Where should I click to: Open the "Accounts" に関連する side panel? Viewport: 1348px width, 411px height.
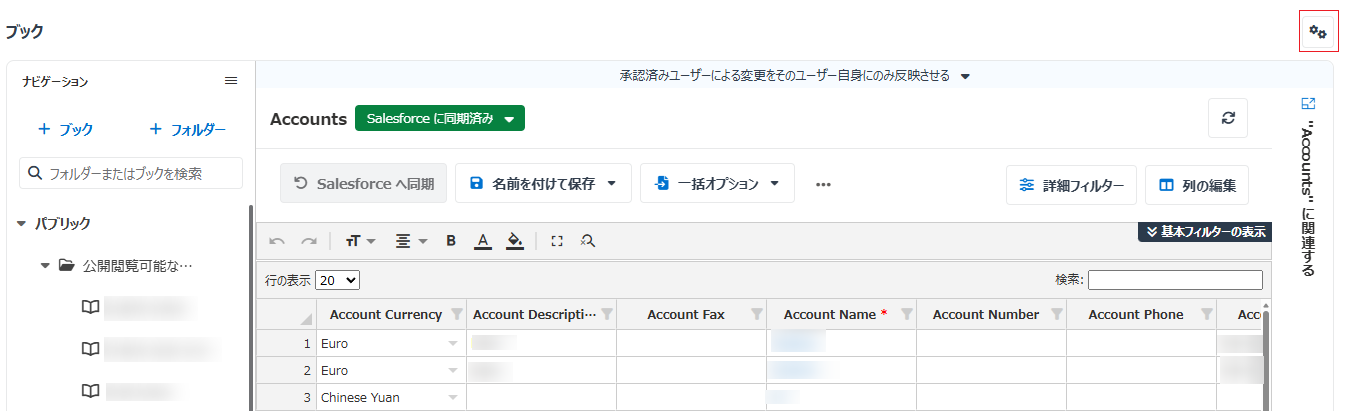pyautogui.click(x=1308, y=199)
